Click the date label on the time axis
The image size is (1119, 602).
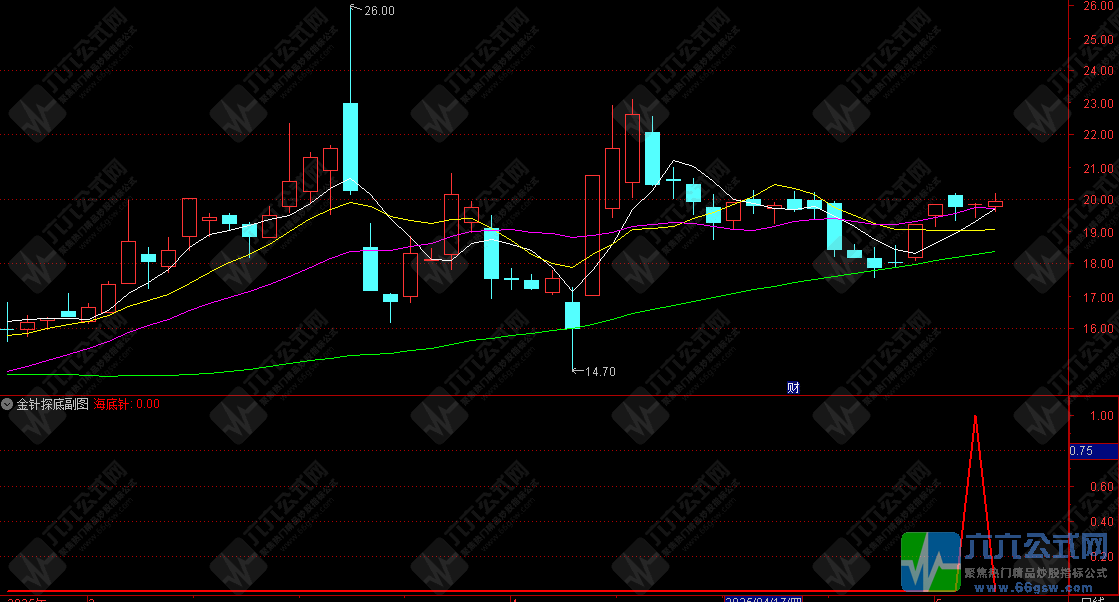coord(765,598)
